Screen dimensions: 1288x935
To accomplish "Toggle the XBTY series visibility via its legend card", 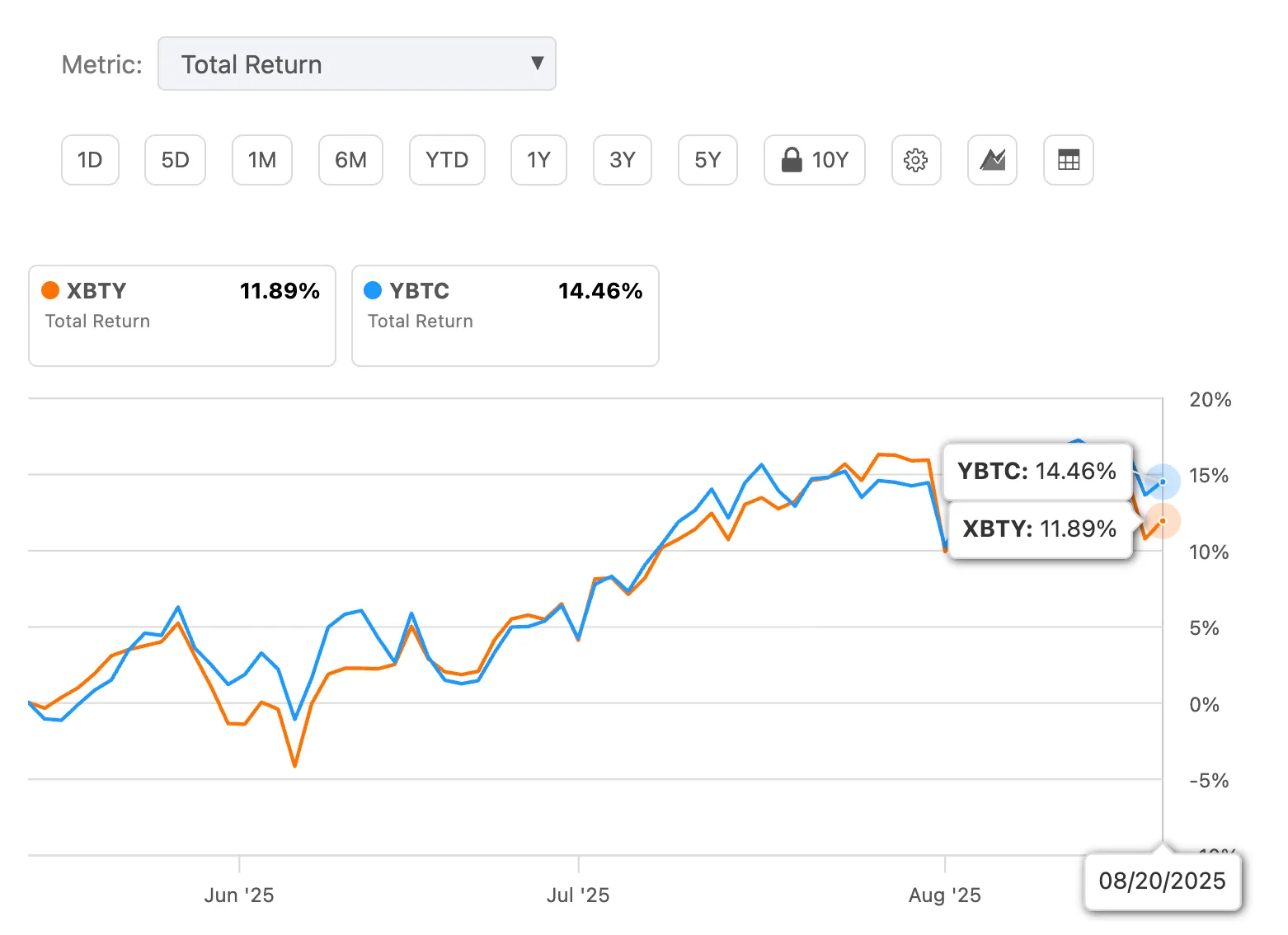I will [x=181, y=316].
